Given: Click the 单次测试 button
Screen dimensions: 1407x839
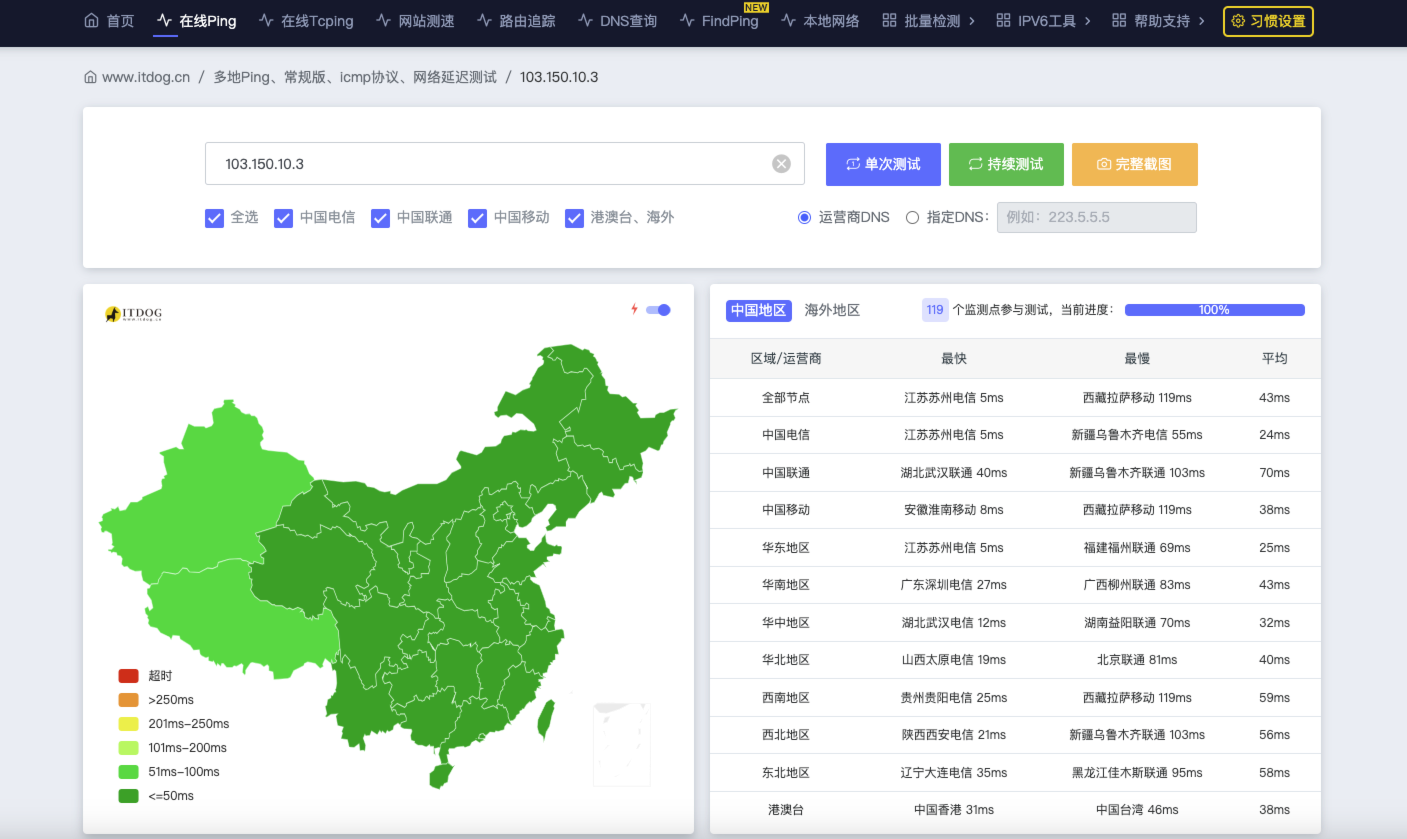Looking at the screenshot, I should click(x=883, y=164).
